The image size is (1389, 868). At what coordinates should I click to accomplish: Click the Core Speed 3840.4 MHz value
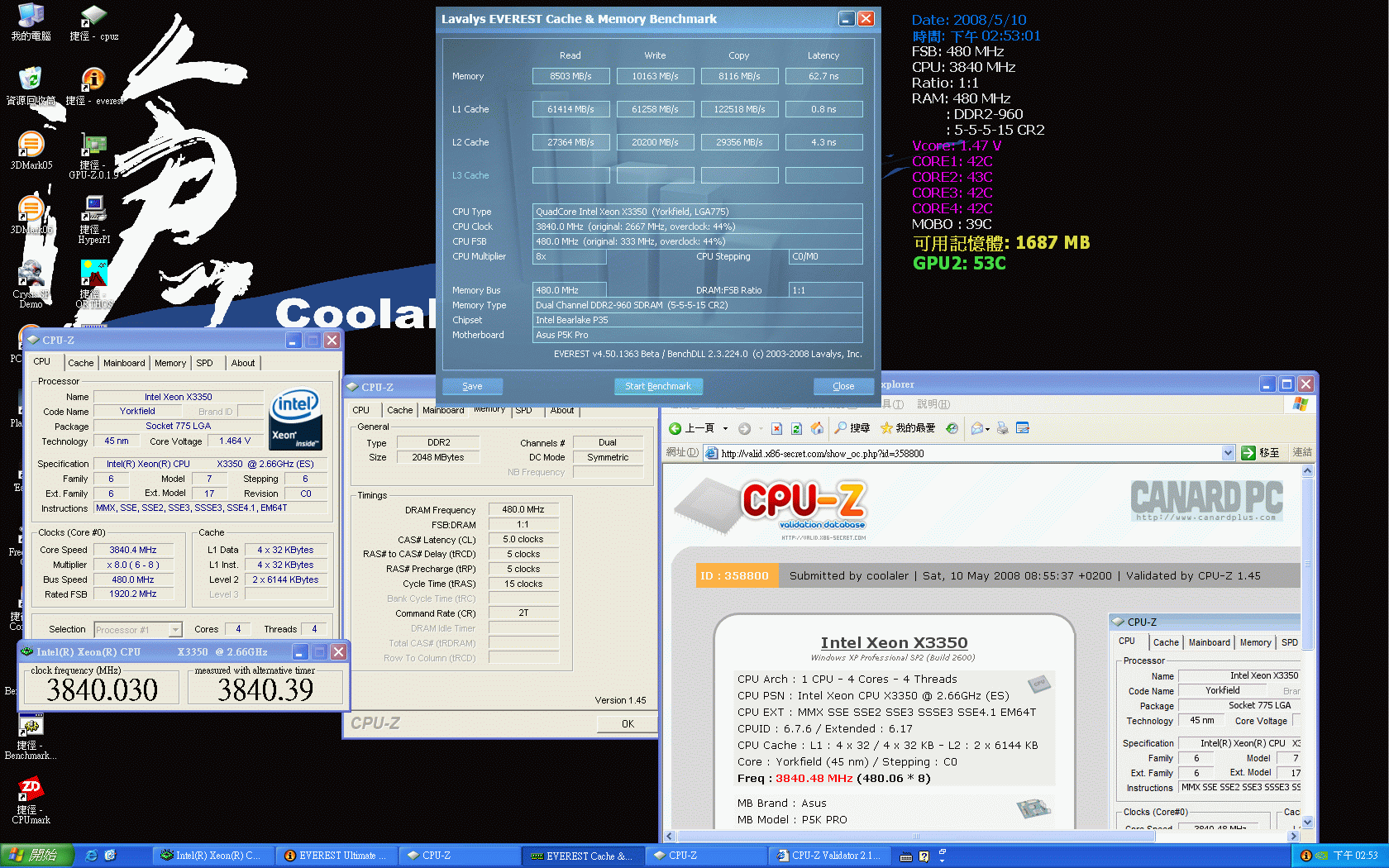(x=133, y=550)
